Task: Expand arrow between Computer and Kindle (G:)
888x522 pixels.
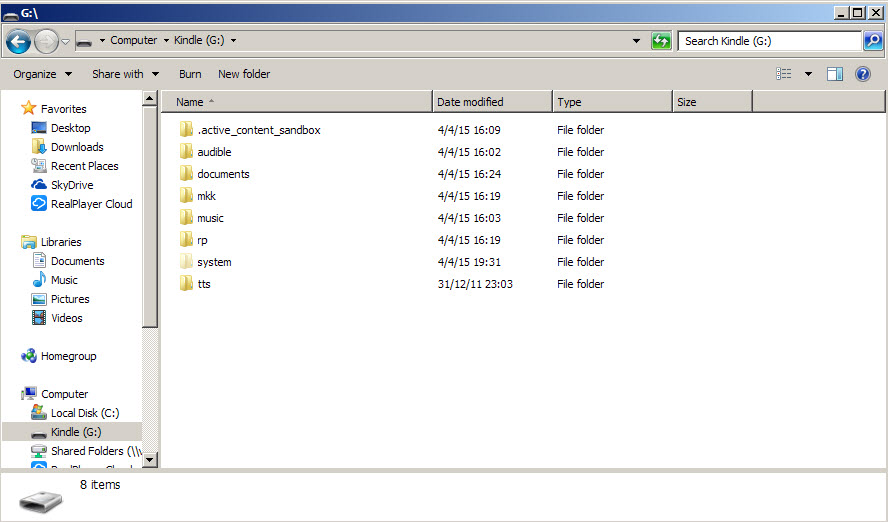Action: (166, 41)
